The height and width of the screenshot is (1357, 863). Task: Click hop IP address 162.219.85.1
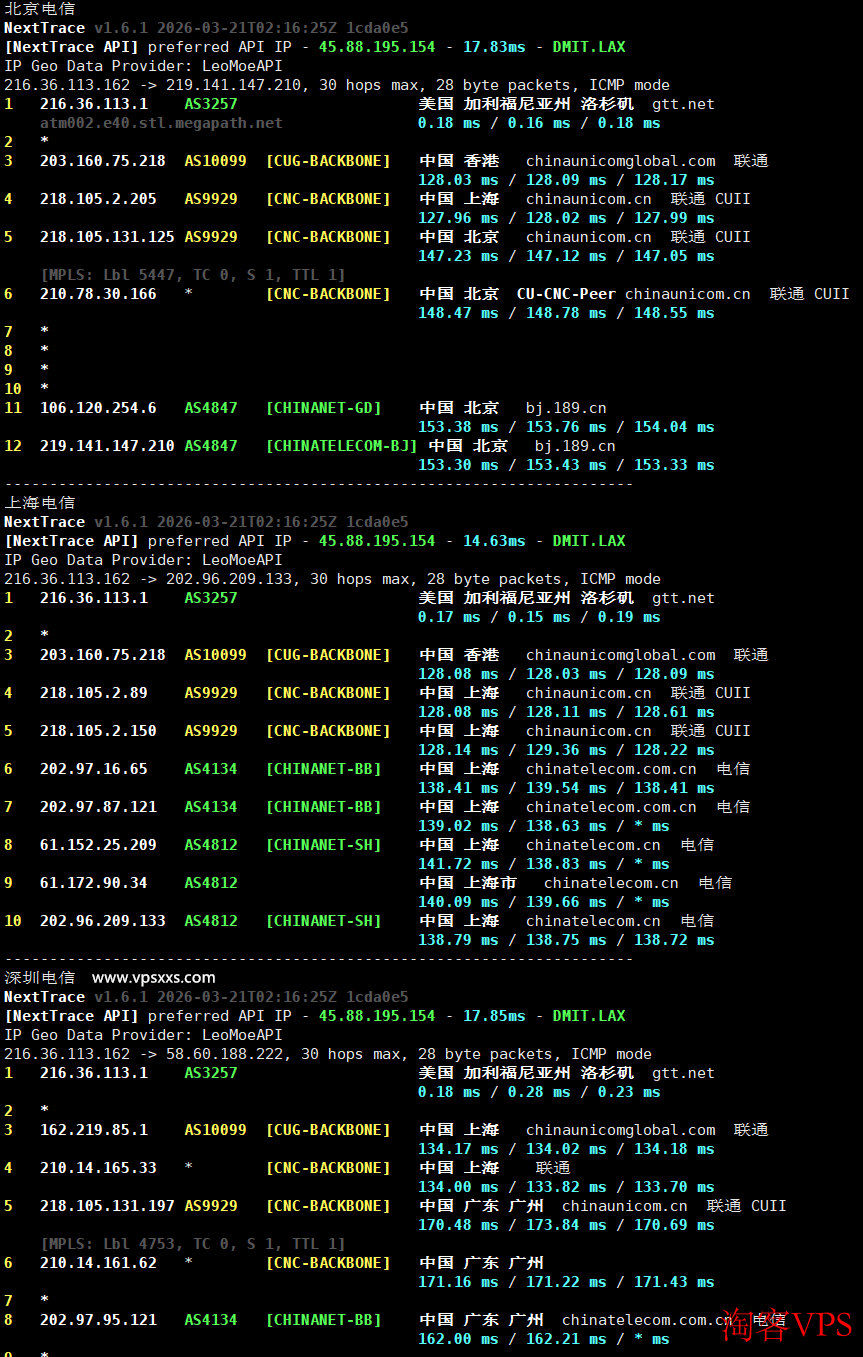pyautogui.click(x=93, y=1130)
